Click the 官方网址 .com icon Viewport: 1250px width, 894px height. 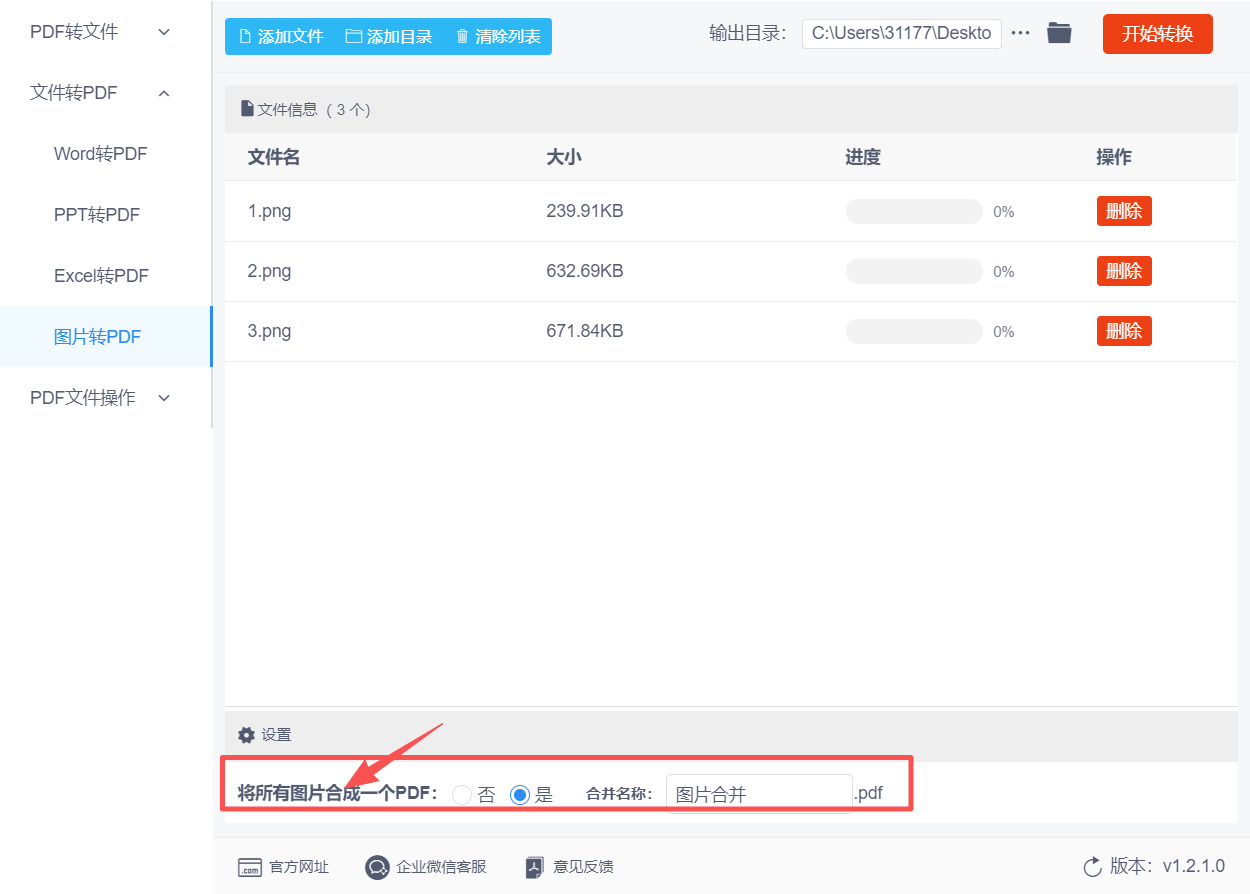250,868
